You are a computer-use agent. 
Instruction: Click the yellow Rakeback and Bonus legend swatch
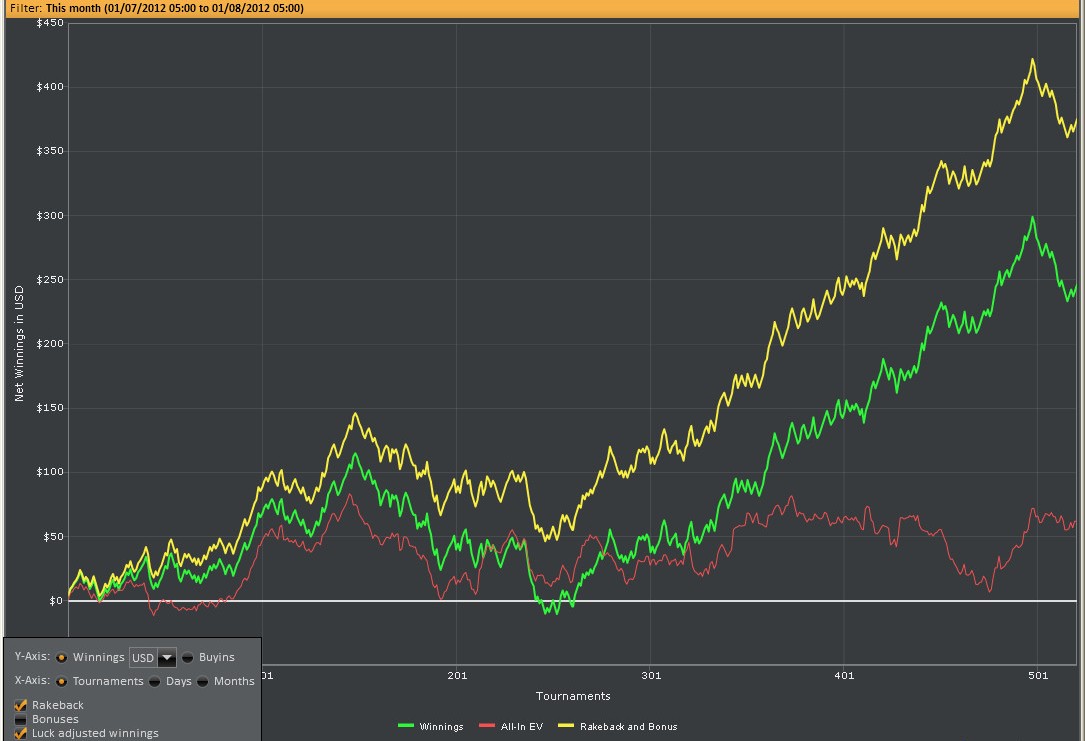[x=567, y=726]
